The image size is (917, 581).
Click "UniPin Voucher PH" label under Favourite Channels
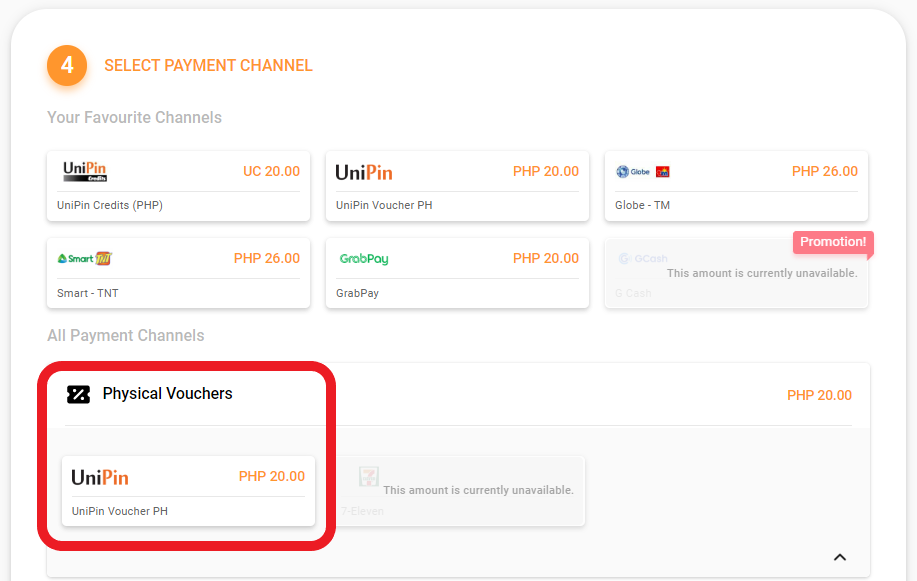coord(384,205)
